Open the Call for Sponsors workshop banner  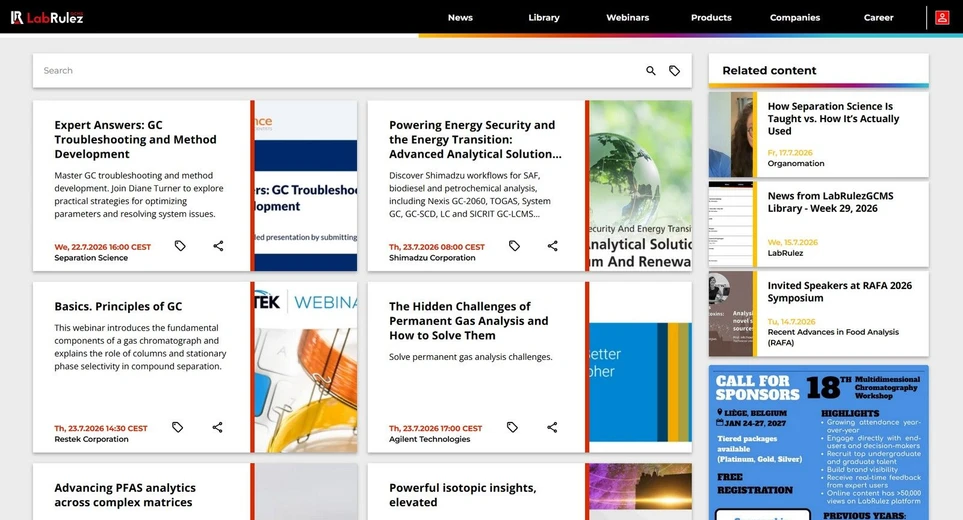819,443
